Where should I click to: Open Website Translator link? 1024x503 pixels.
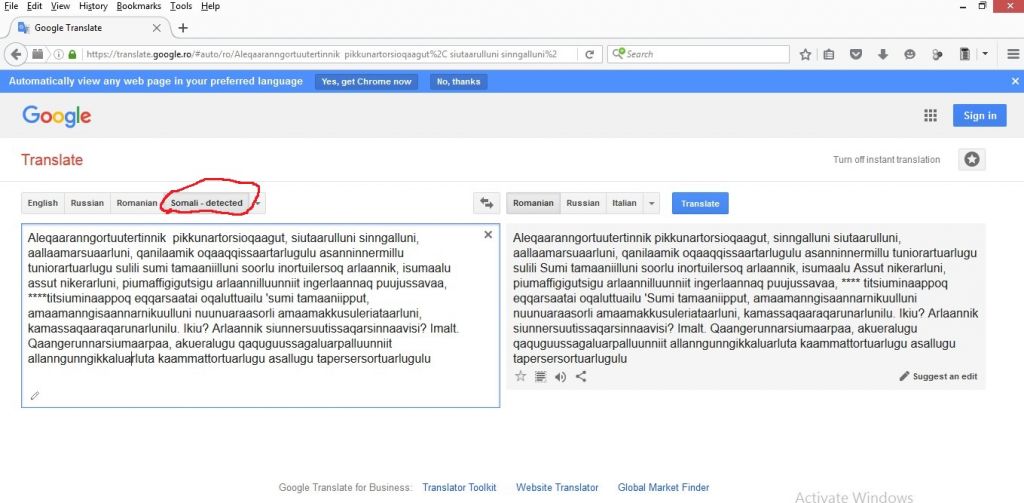pos(557,487)
